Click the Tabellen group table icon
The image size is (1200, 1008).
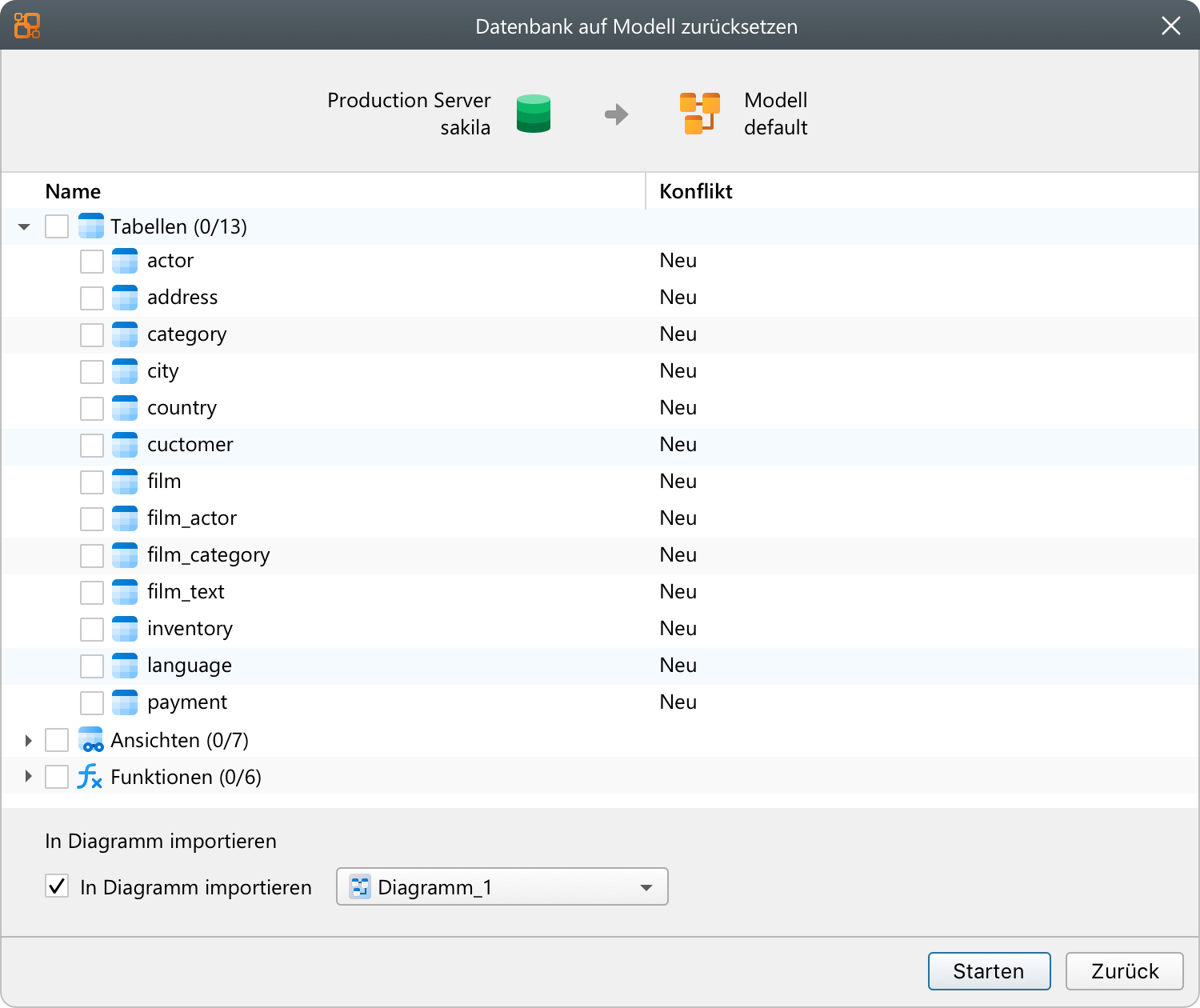(91, 226)
